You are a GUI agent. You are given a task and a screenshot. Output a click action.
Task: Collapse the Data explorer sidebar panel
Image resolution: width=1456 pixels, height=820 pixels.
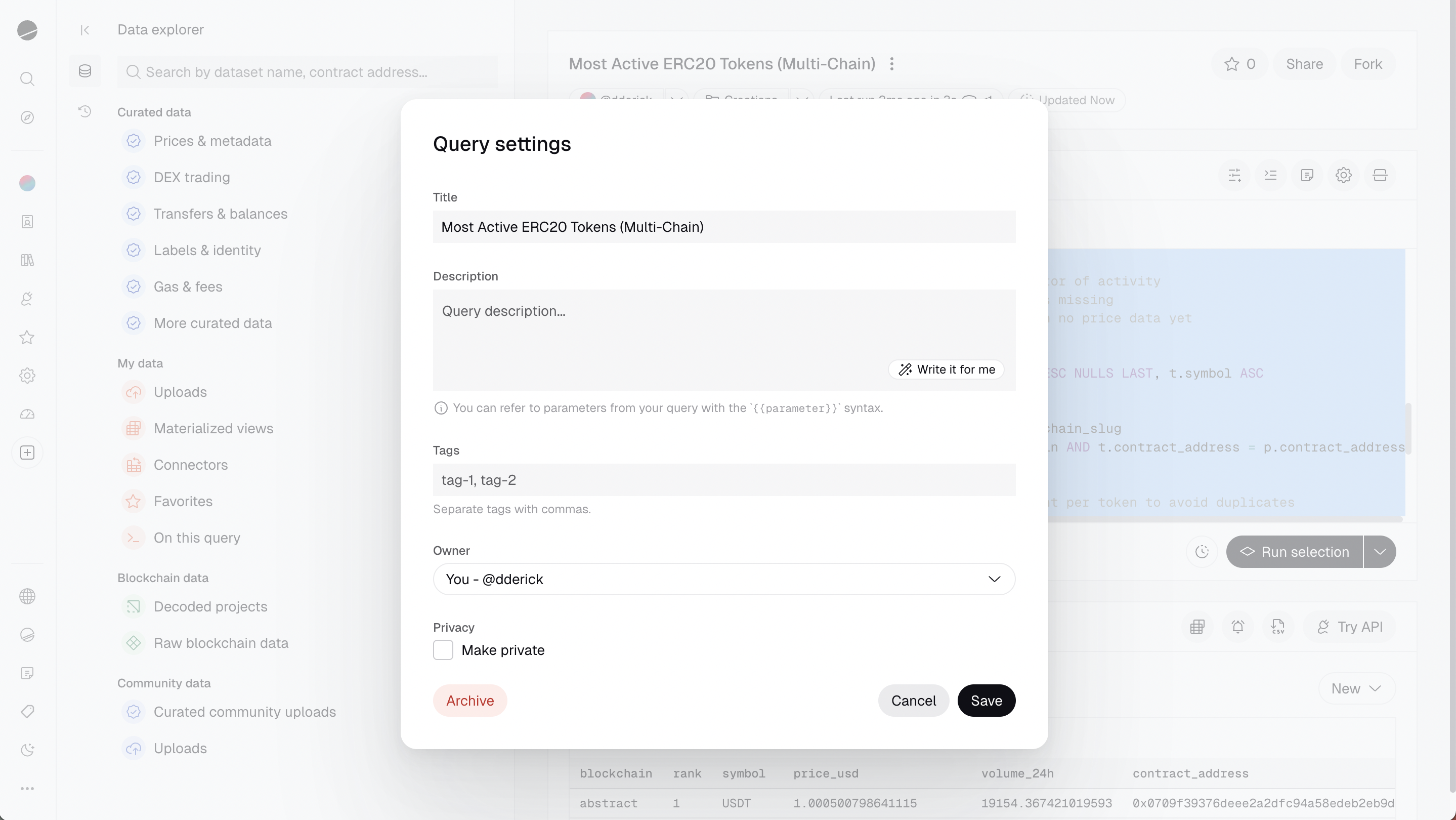coord(85,30)
